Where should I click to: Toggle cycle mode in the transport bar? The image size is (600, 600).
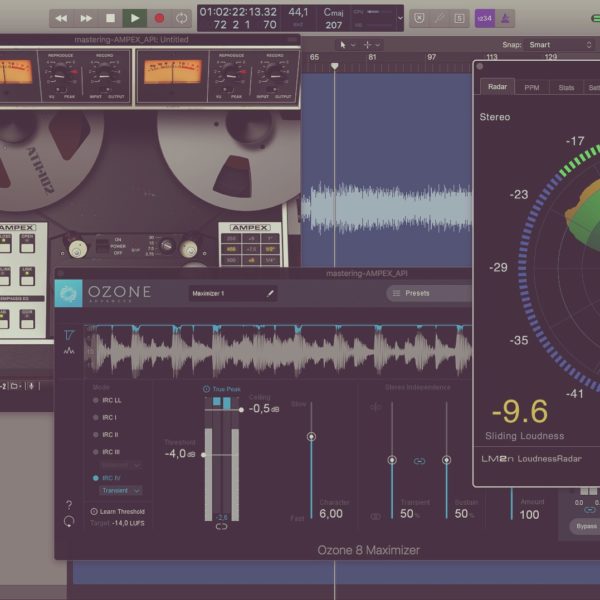coord(182,18)
